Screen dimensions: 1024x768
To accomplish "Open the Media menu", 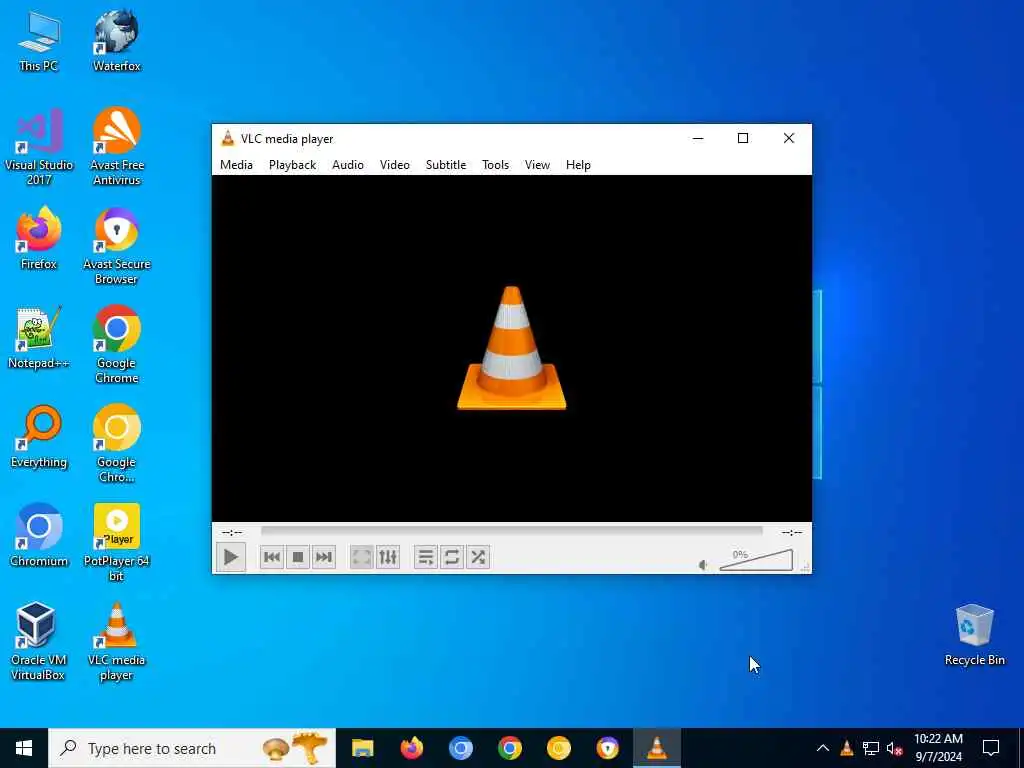I will click(236, 165).
